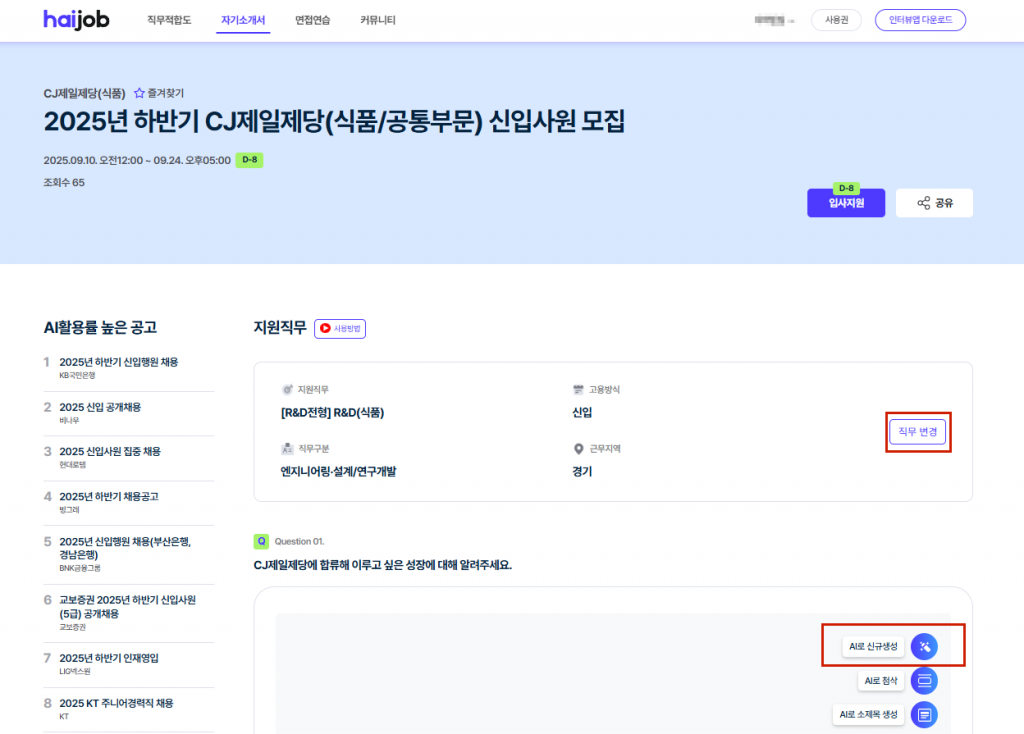This screenshot has height=734, width=1024.
Task: Click the 직무 변경 button
Action: pyautogui.click(x=918, y=432)
